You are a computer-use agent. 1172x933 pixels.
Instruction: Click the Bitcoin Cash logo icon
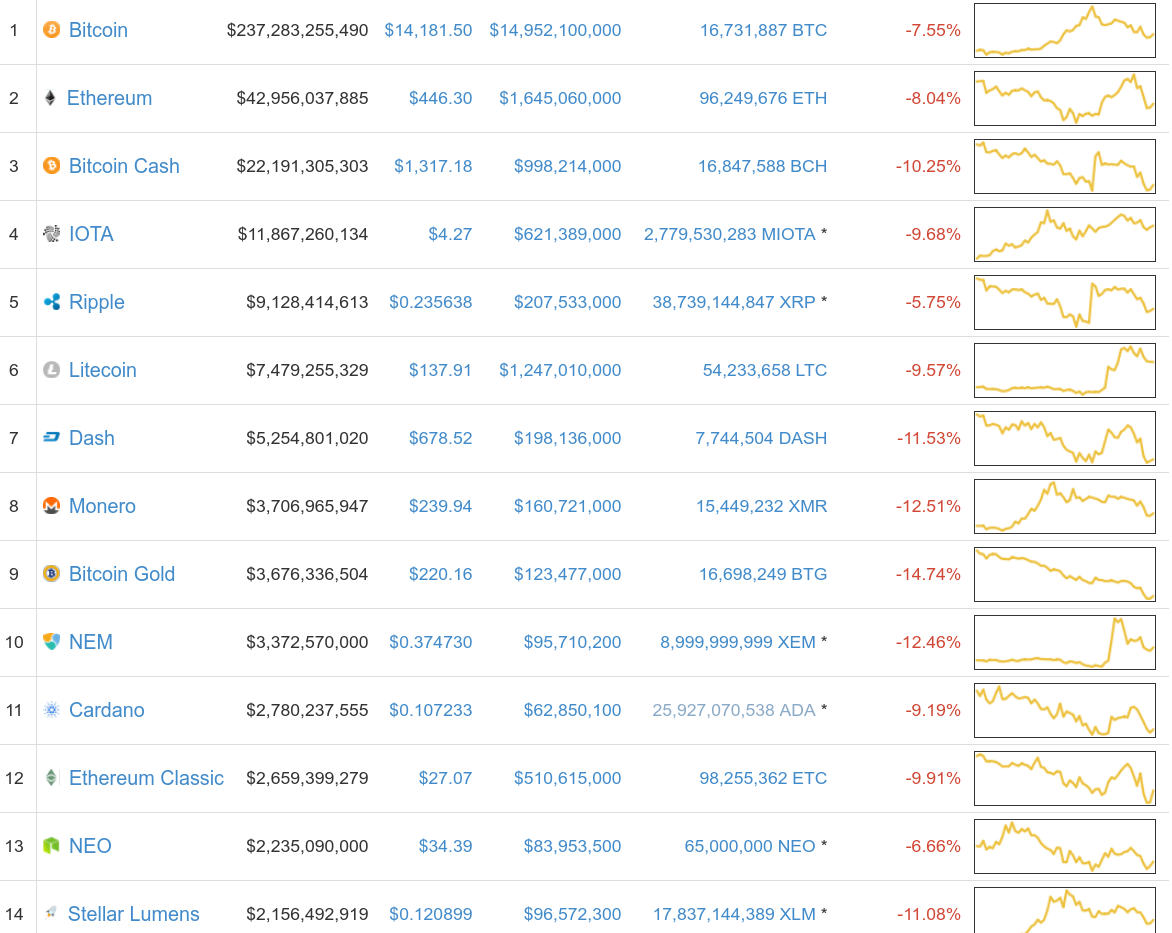tap(52, 165)
